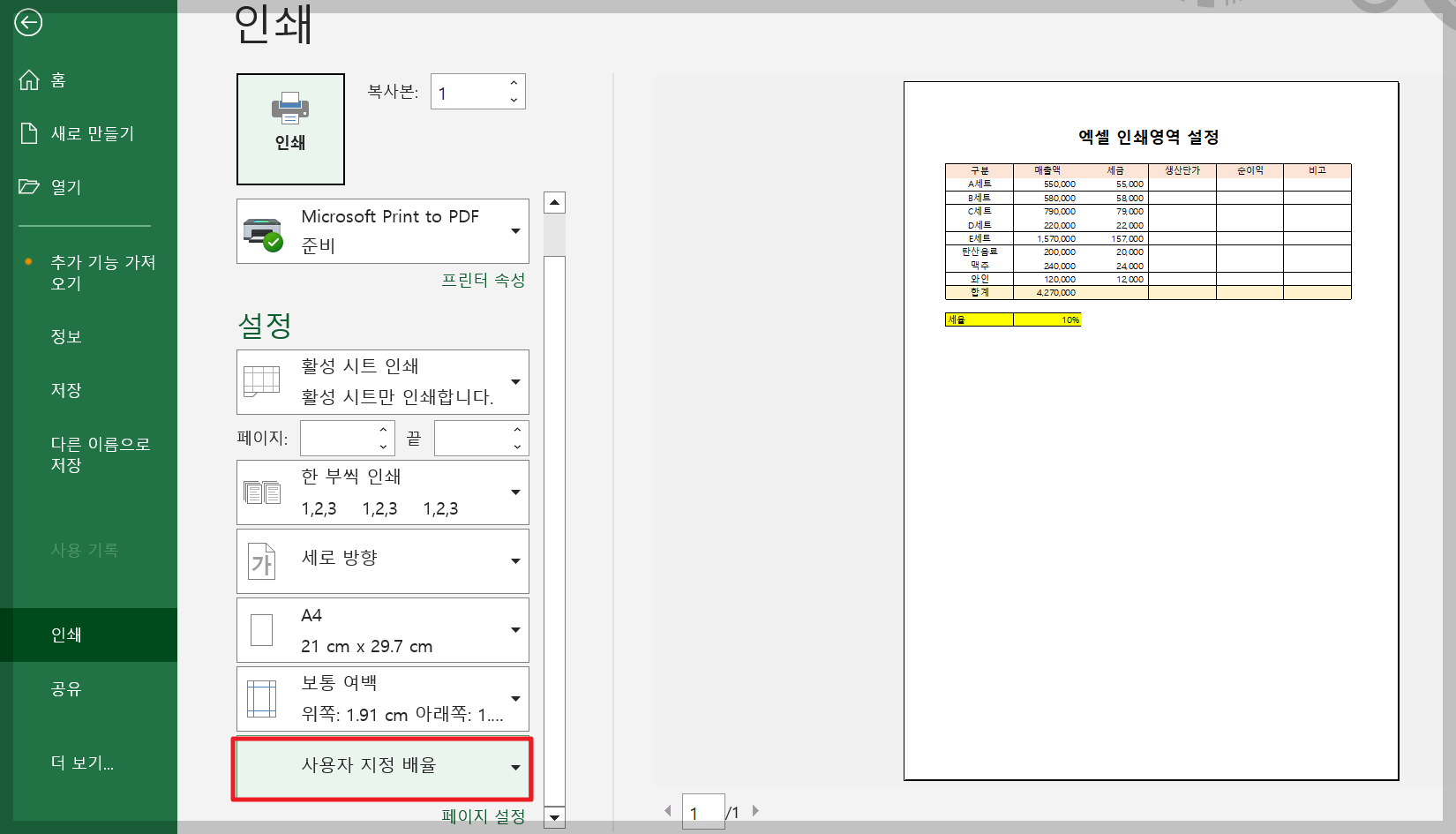Open the 열기 folder icon
The width and height of the screenshot is (1456, 834).
26,186
